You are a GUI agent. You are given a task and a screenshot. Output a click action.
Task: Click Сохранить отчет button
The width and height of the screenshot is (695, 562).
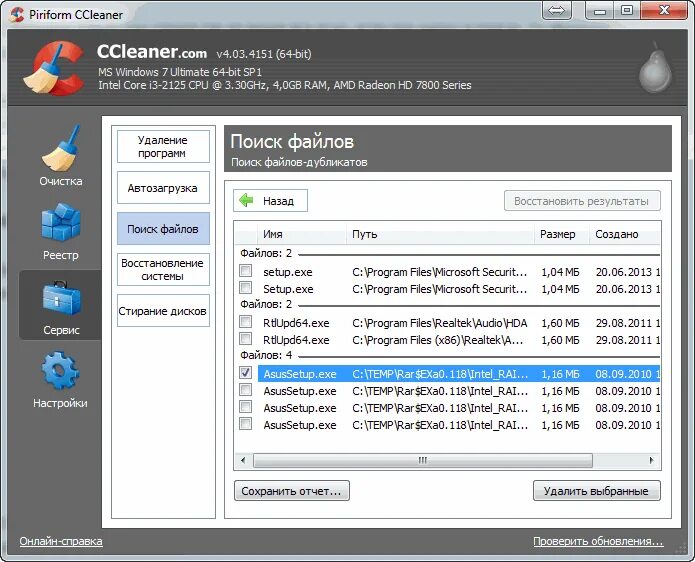point(292,491)
